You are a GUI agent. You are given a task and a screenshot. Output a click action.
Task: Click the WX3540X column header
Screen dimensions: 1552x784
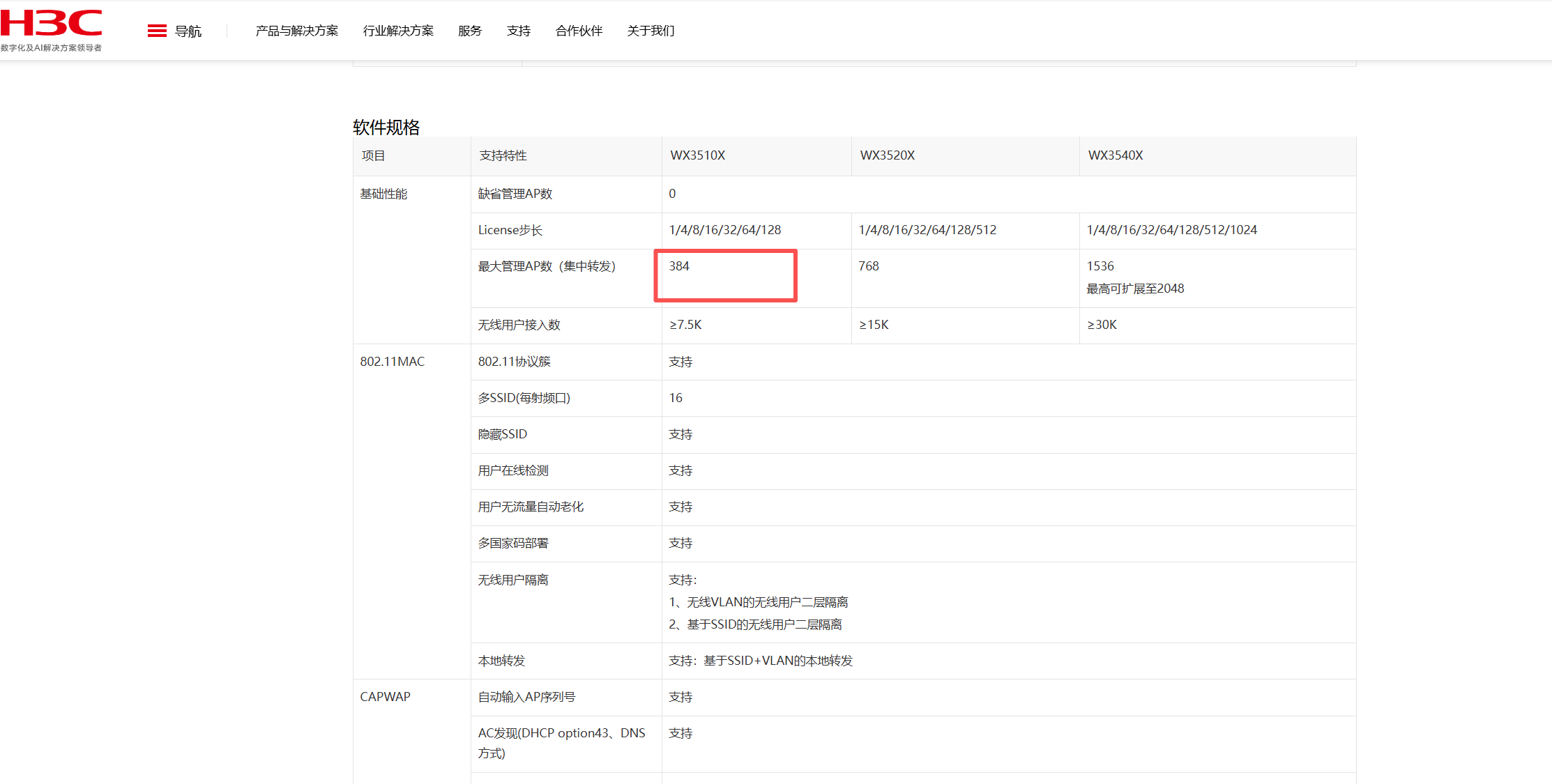[x=1115, y=155]
